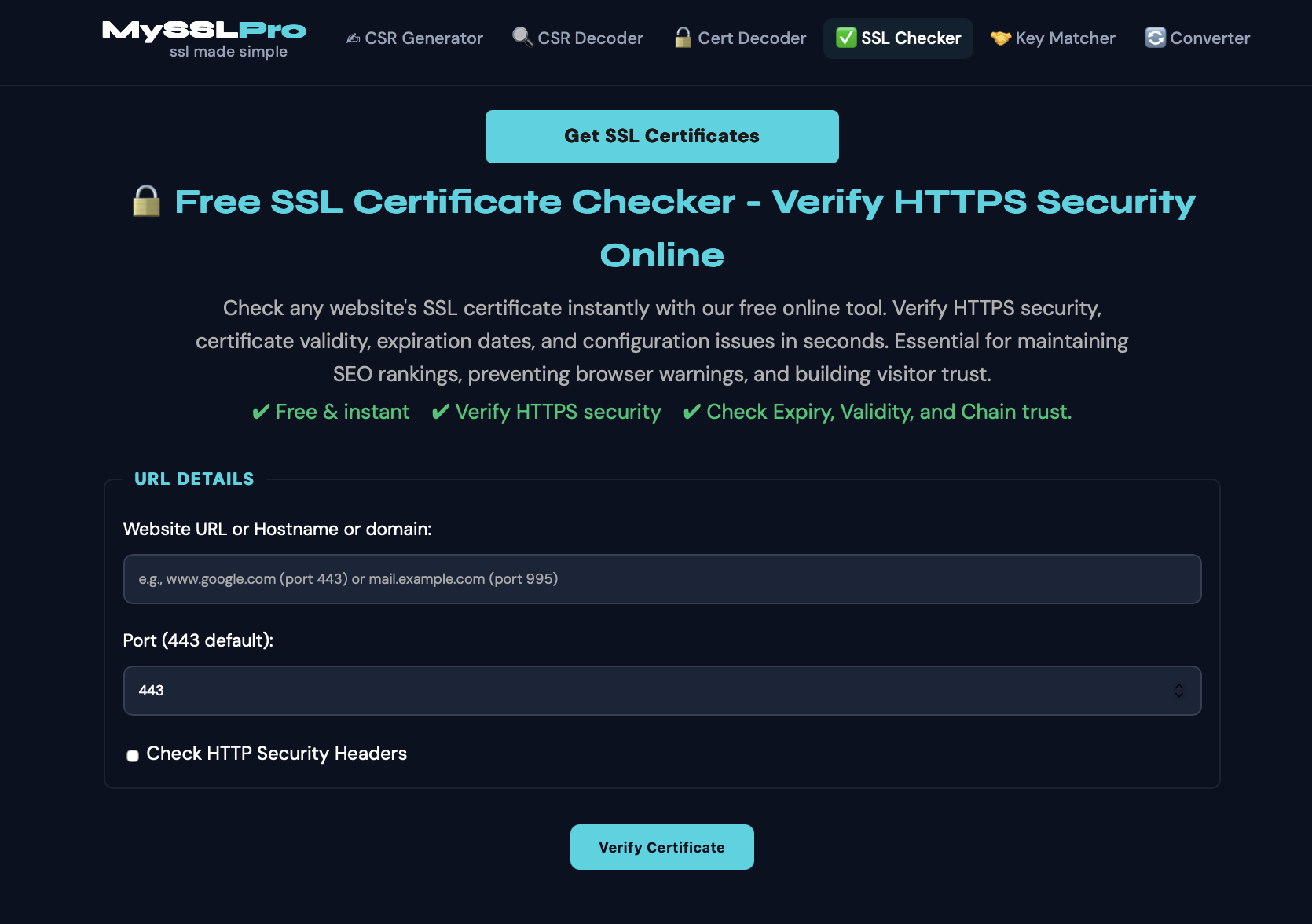Click the URL DETAILS section label
The height and width of the screenshot is (924, 1312).
(194, 479)
